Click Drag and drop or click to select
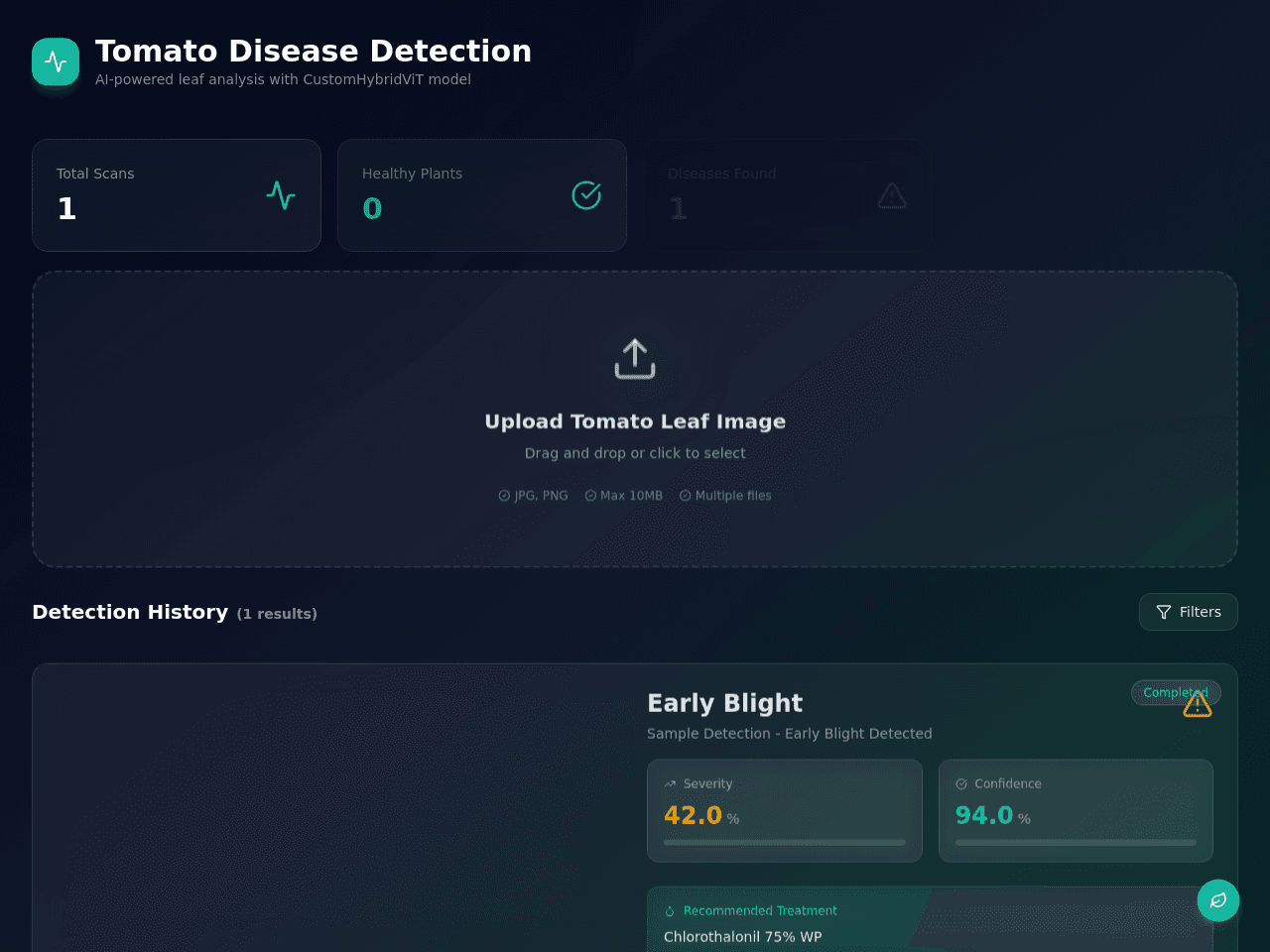 pos(635,453)
